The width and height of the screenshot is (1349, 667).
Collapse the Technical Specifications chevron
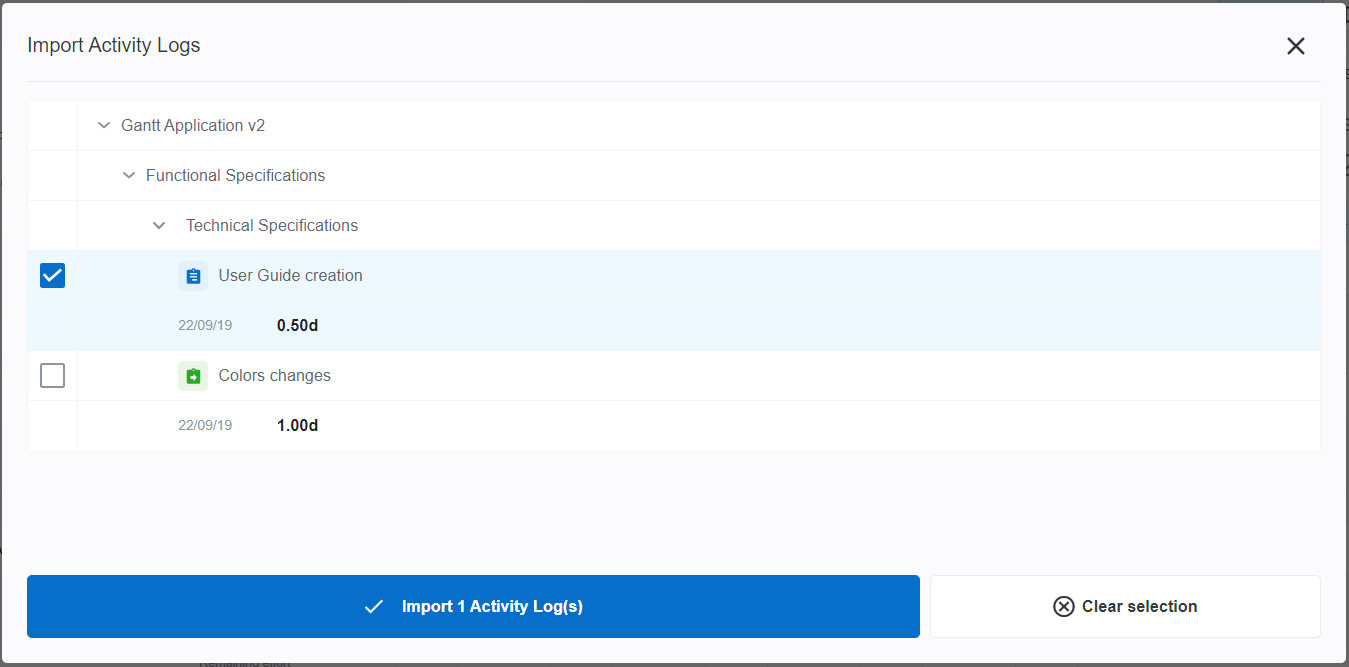[158, 226]
